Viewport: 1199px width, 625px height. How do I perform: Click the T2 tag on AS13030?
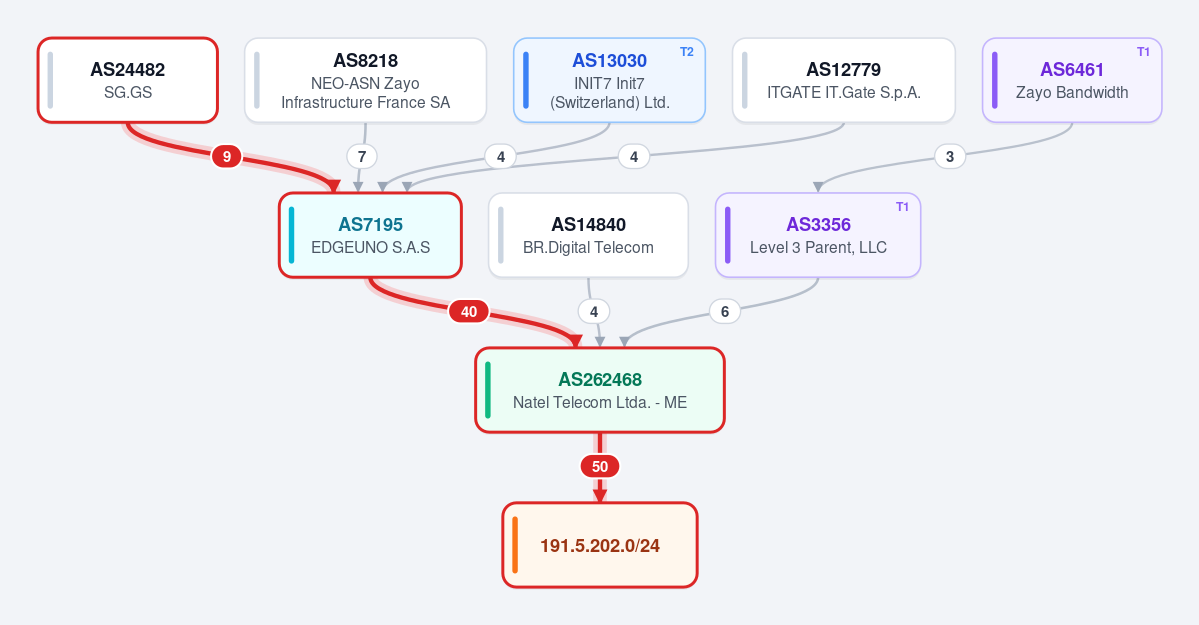coord(687,52)
